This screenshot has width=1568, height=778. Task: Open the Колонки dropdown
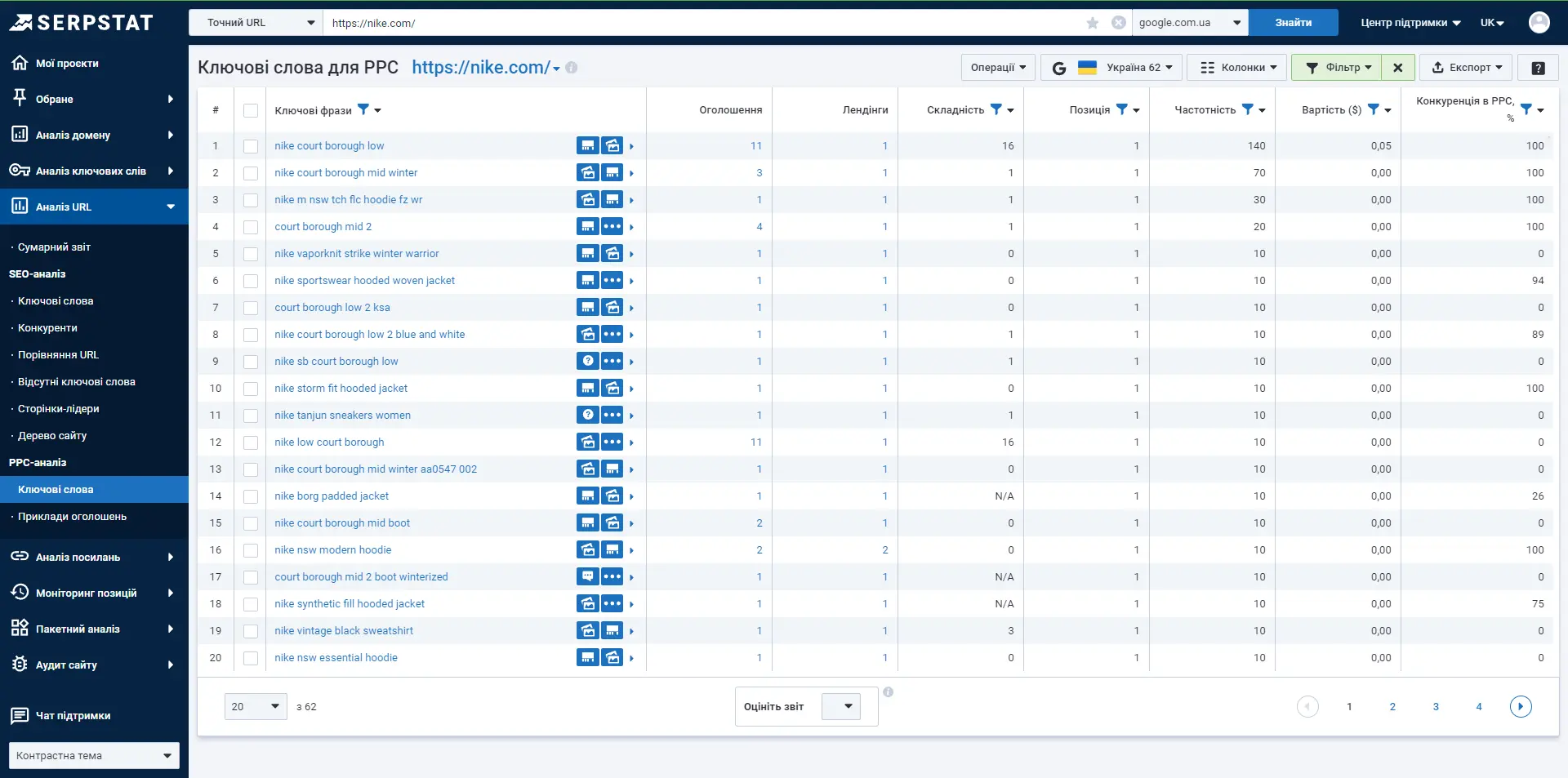pos(1237,68)
